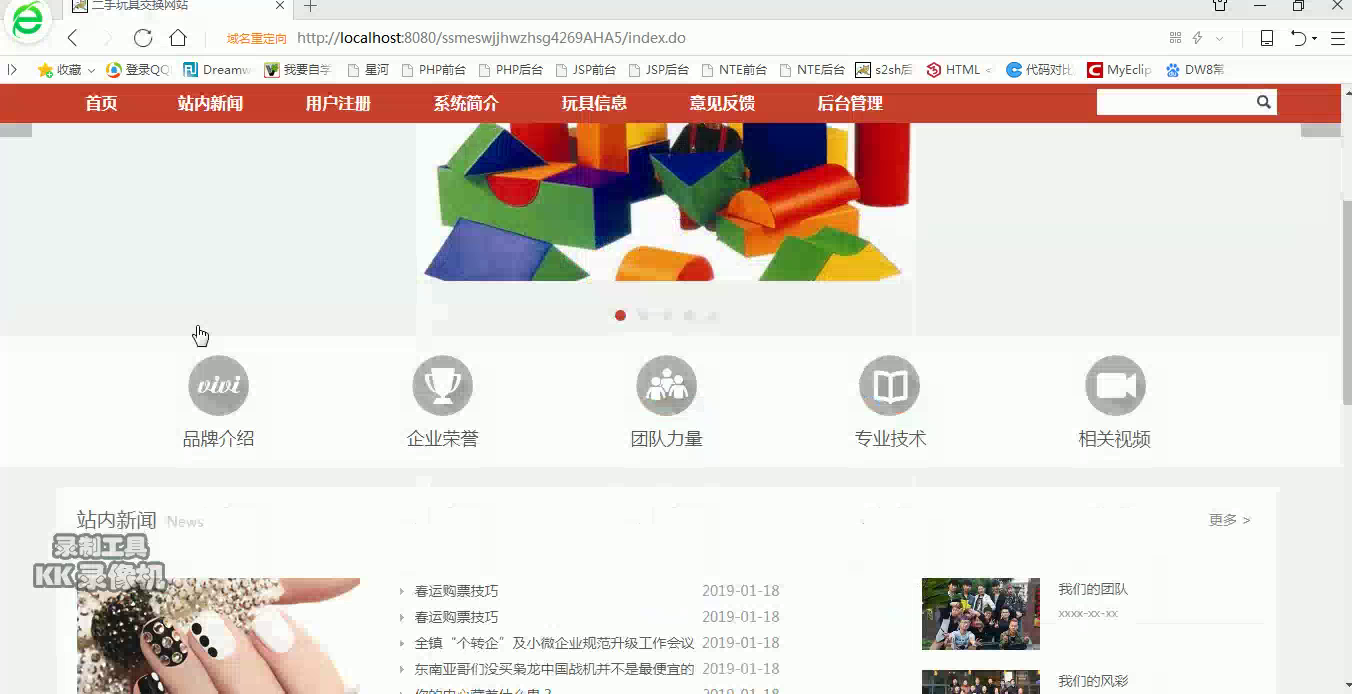
Task: Click the nail art news image
Action: pos(218,636)
